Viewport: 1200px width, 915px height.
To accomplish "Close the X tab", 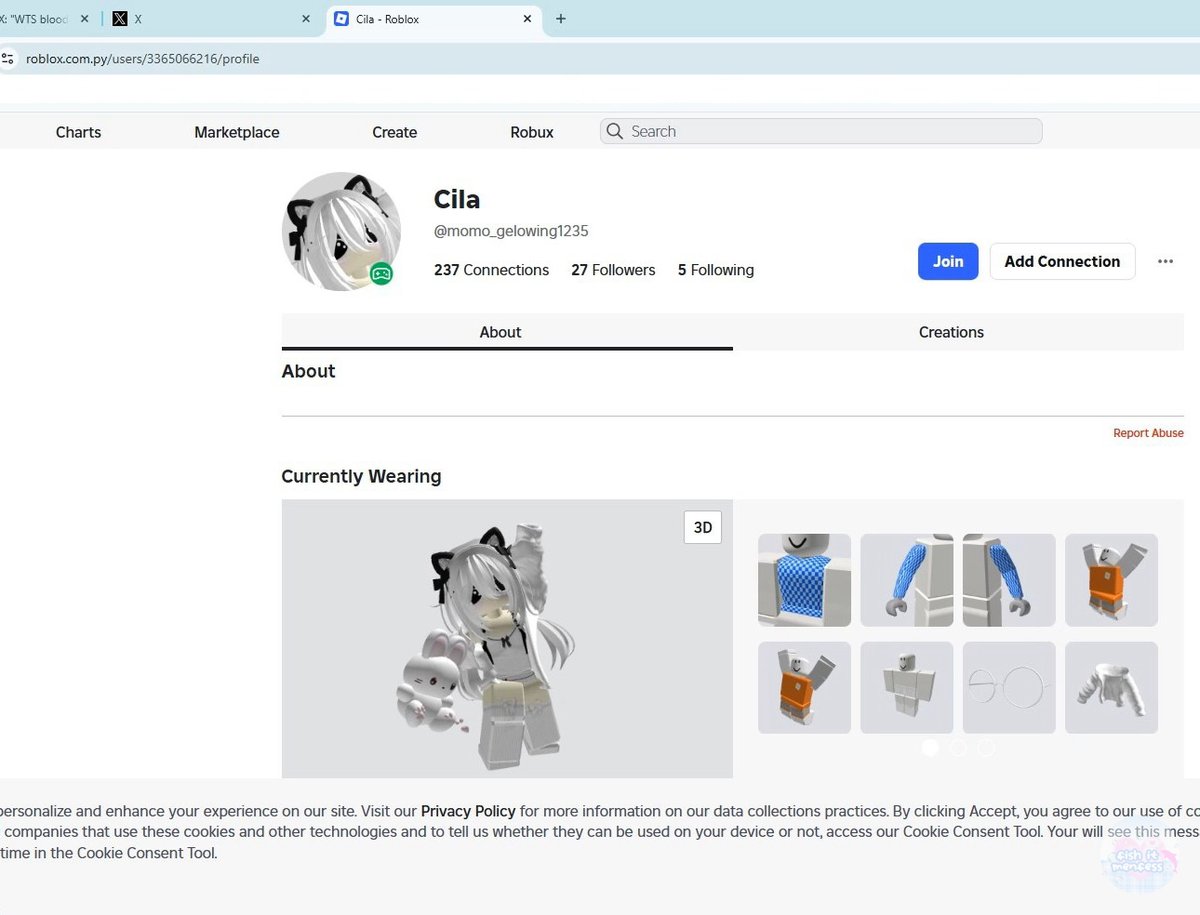I will click(x=306, y=19).
